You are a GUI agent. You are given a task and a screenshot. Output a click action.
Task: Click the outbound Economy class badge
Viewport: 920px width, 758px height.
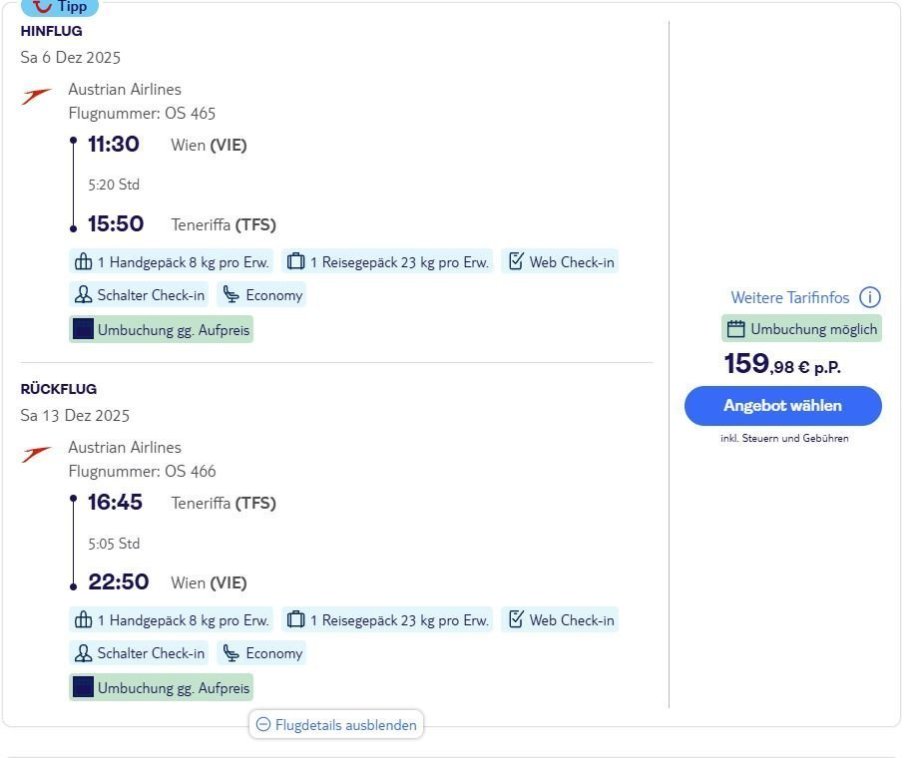tap(262, 295)
